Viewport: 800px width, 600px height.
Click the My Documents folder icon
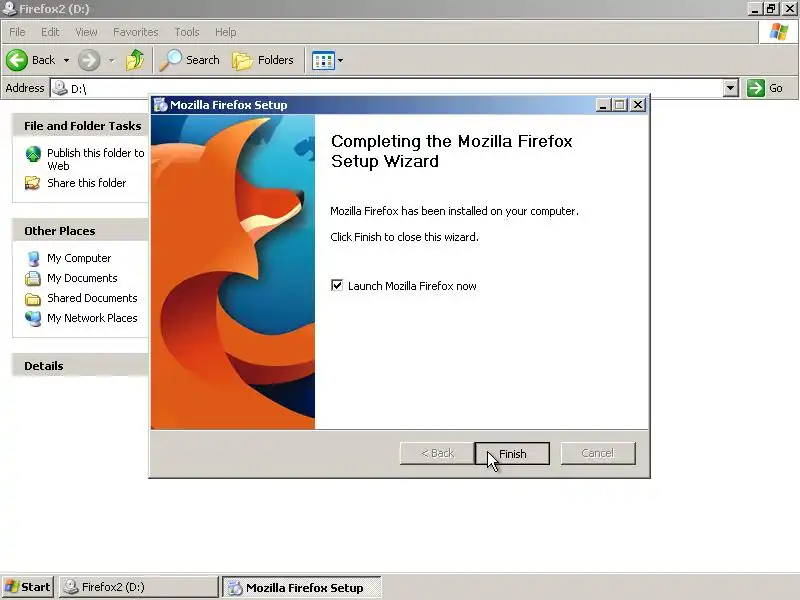coord(33,278)
